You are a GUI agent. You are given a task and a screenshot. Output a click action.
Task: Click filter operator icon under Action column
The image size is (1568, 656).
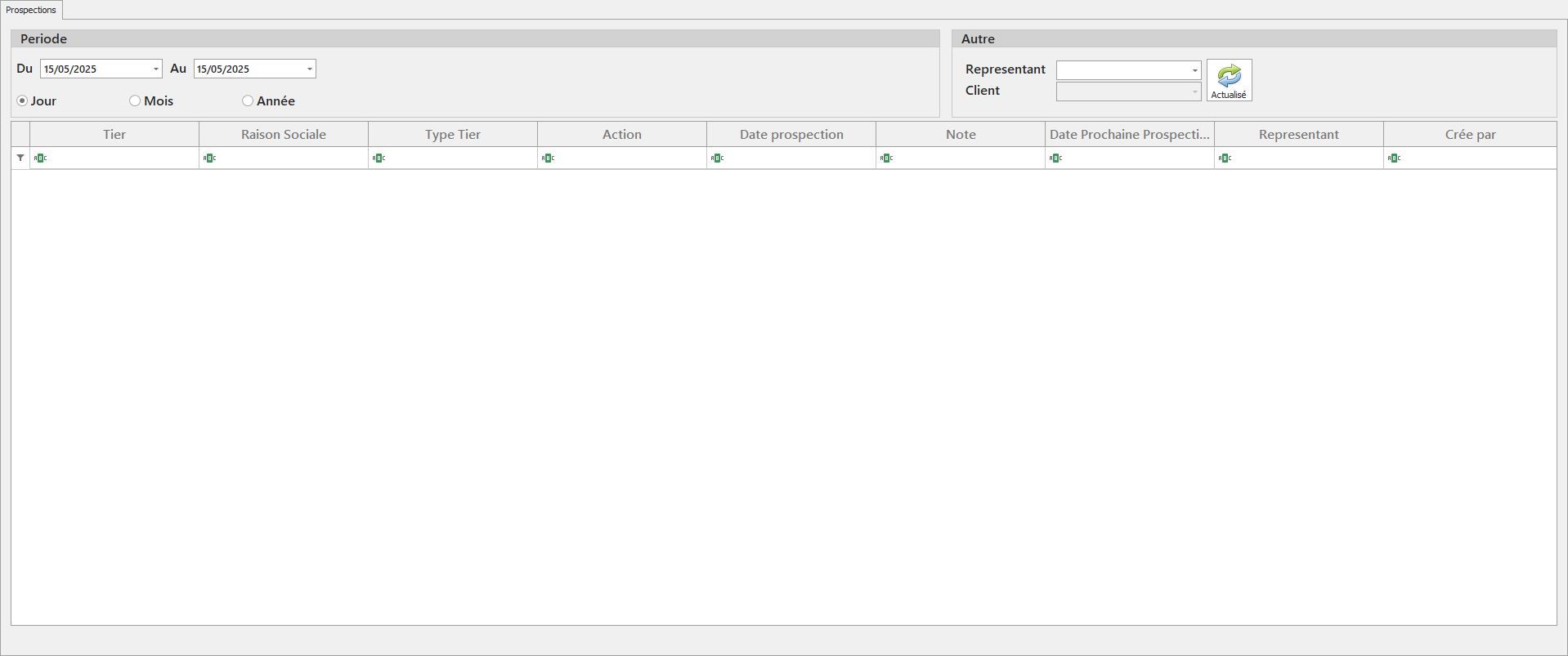[x=548, y=158]
